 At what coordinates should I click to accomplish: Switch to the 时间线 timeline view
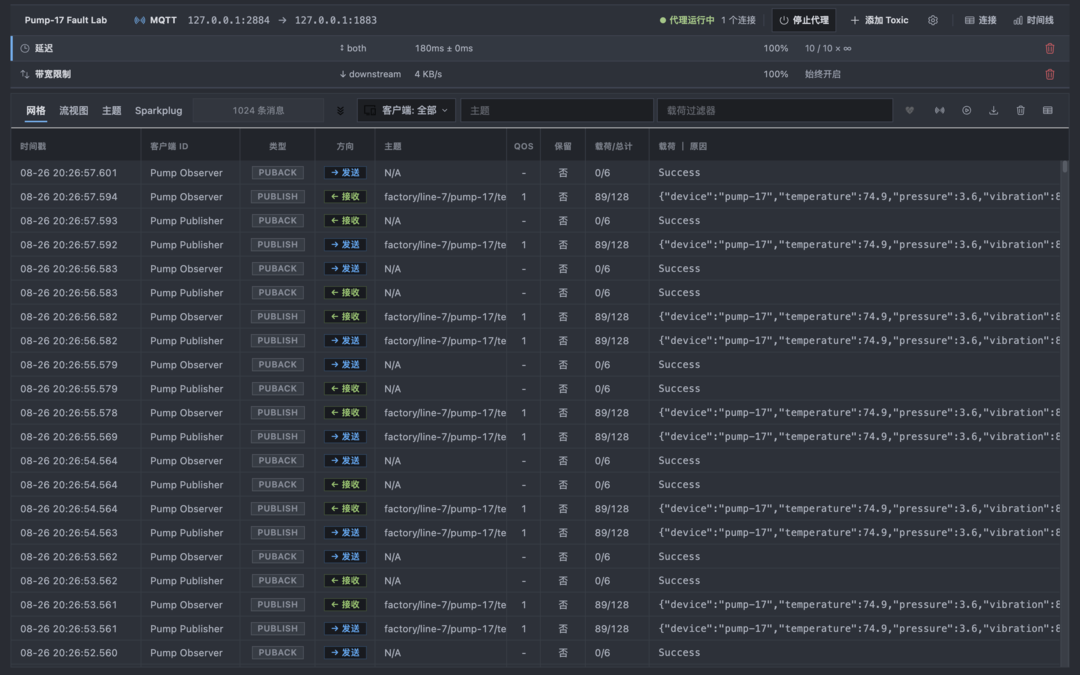pos(1033,20)
